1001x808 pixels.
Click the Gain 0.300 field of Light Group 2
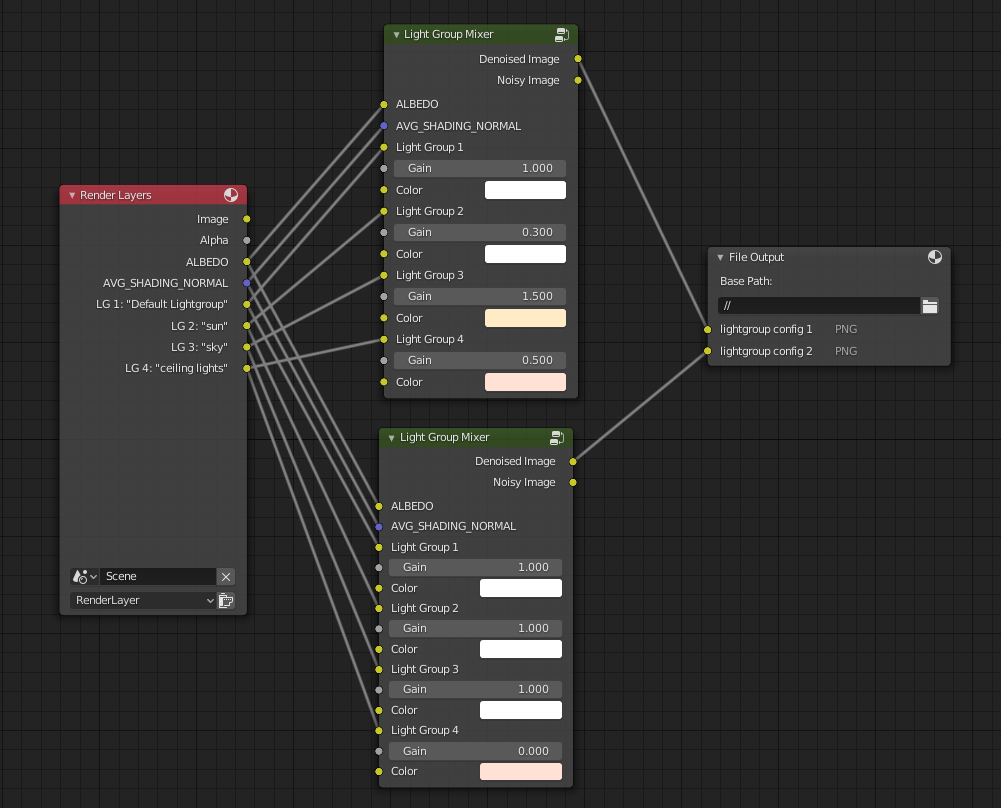(x=480, y=232)
